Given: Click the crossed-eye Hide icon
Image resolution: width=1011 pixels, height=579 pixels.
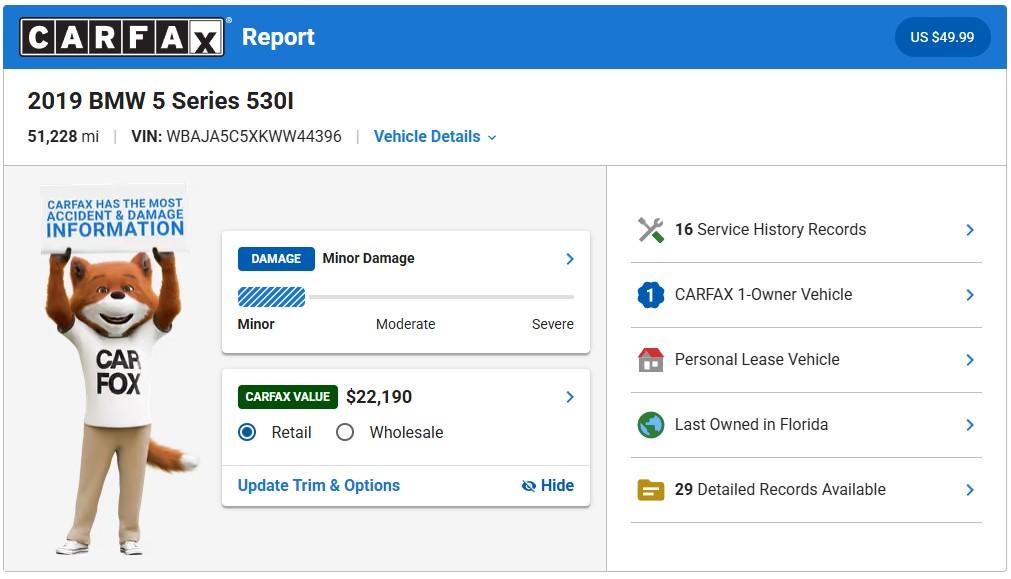Looking at the screenshot, I should pos(529,486).
